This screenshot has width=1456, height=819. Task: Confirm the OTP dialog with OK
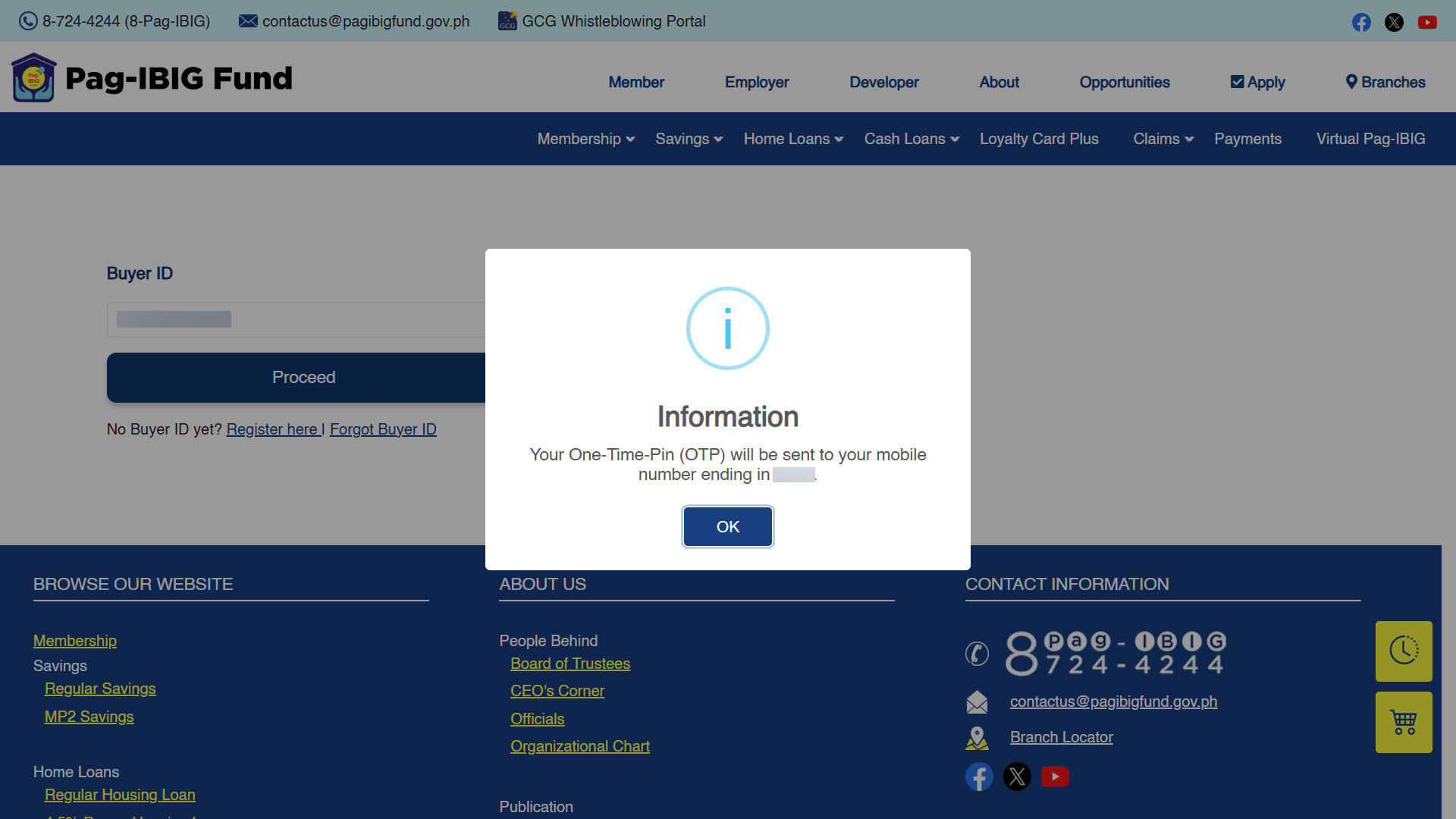(x=728, y=526)
